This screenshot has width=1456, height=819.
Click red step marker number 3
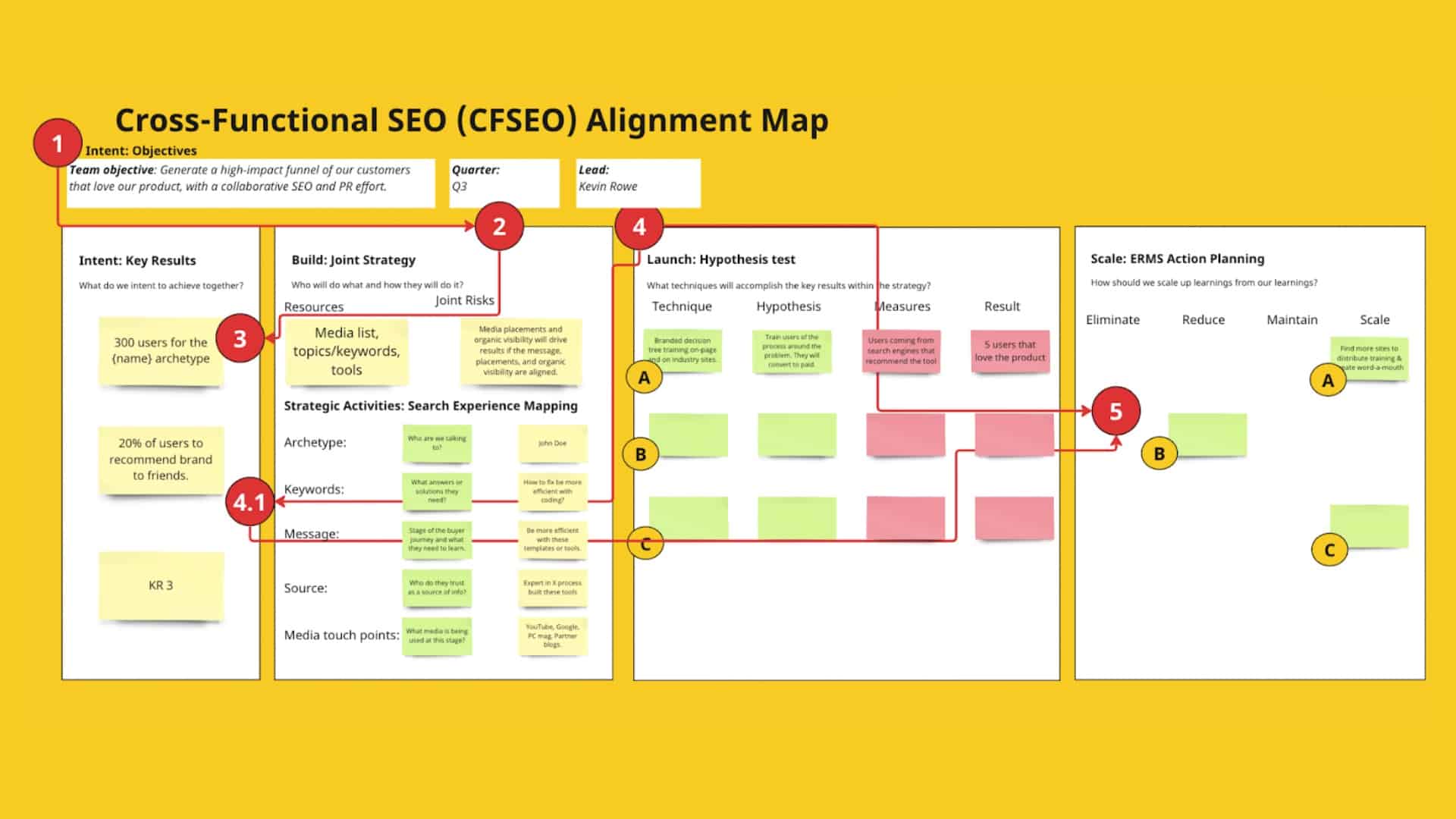point(240,338)
